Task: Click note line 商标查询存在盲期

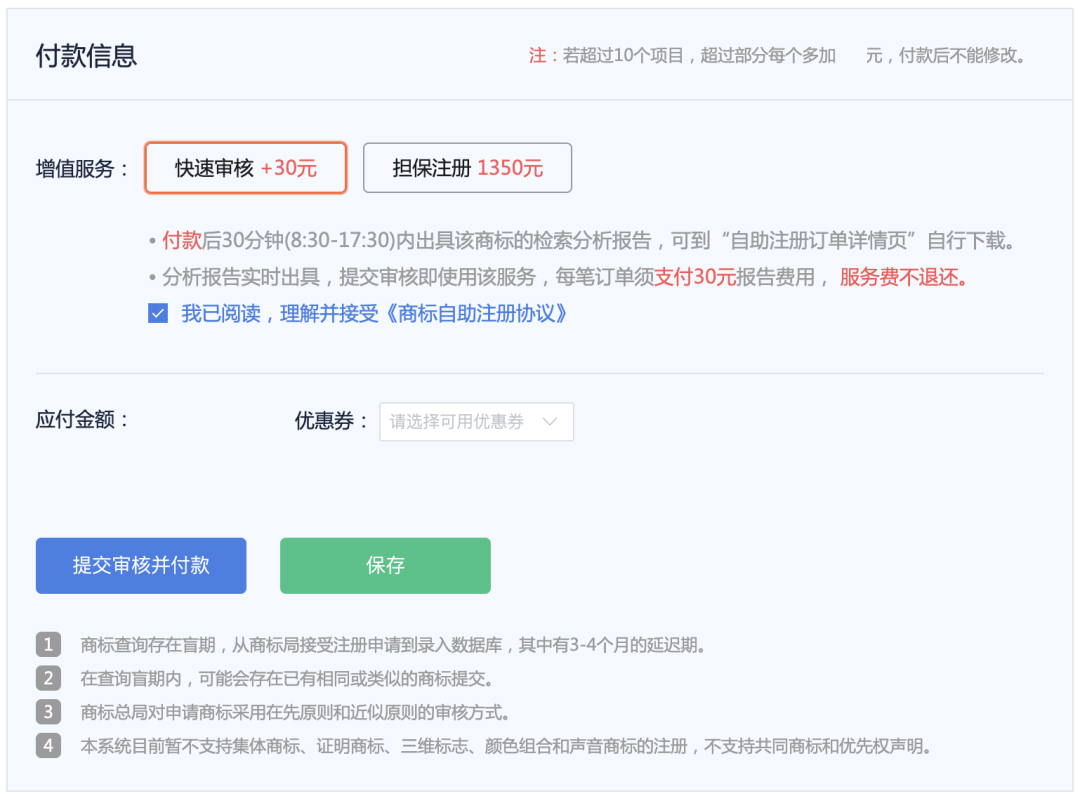Action: 393,645
